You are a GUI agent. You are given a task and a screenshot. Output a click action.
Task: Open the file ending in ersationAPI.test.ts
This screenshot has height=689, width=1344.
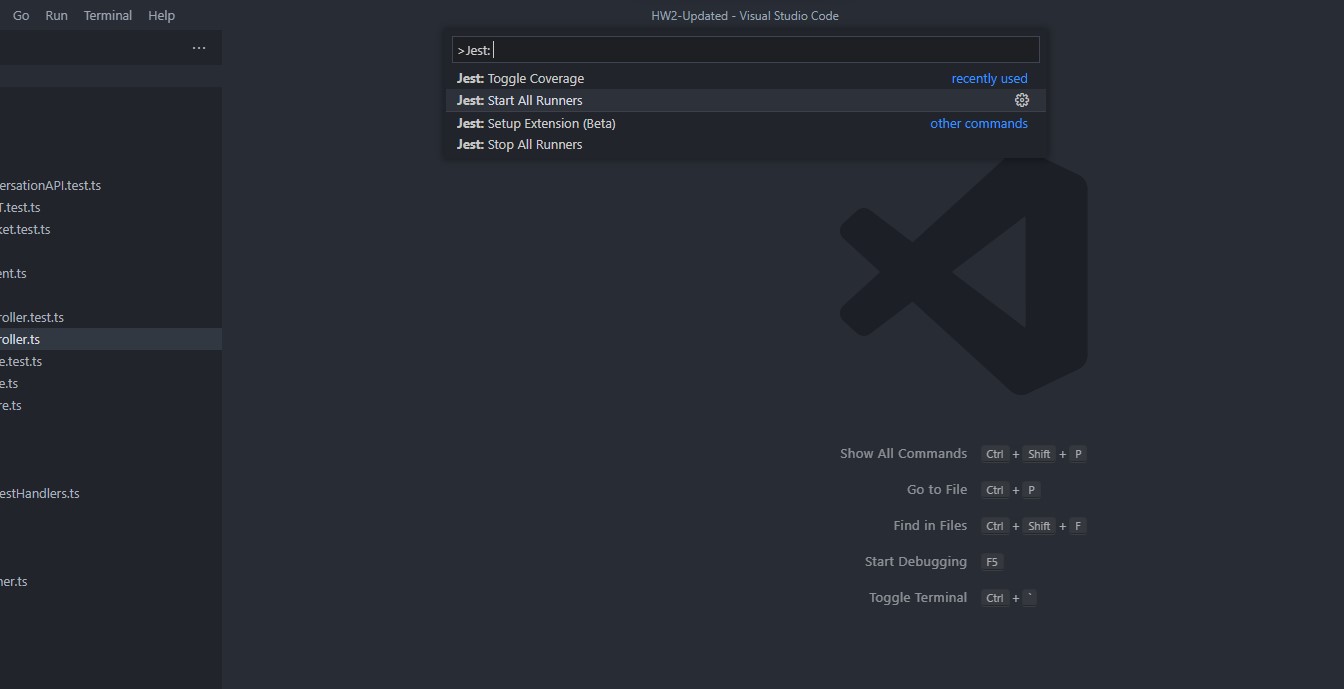(111, 185)
